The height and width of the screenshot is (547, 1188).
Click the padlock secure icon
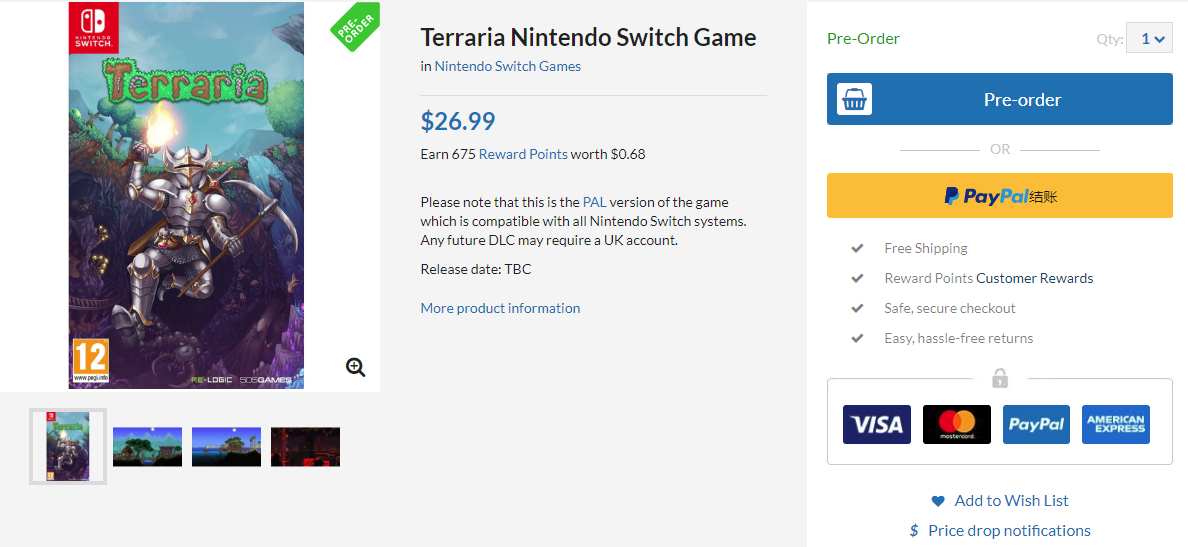point(1000,379)
